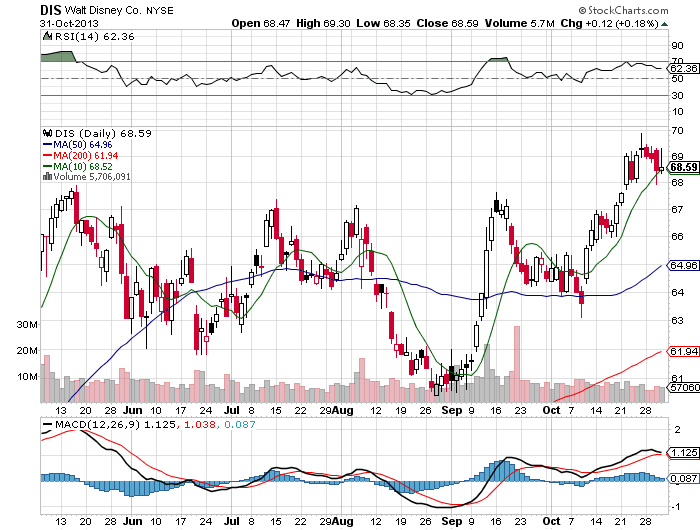Click the Sep label on MACD axis
This screenshot has height=530, width=700.
452,521
